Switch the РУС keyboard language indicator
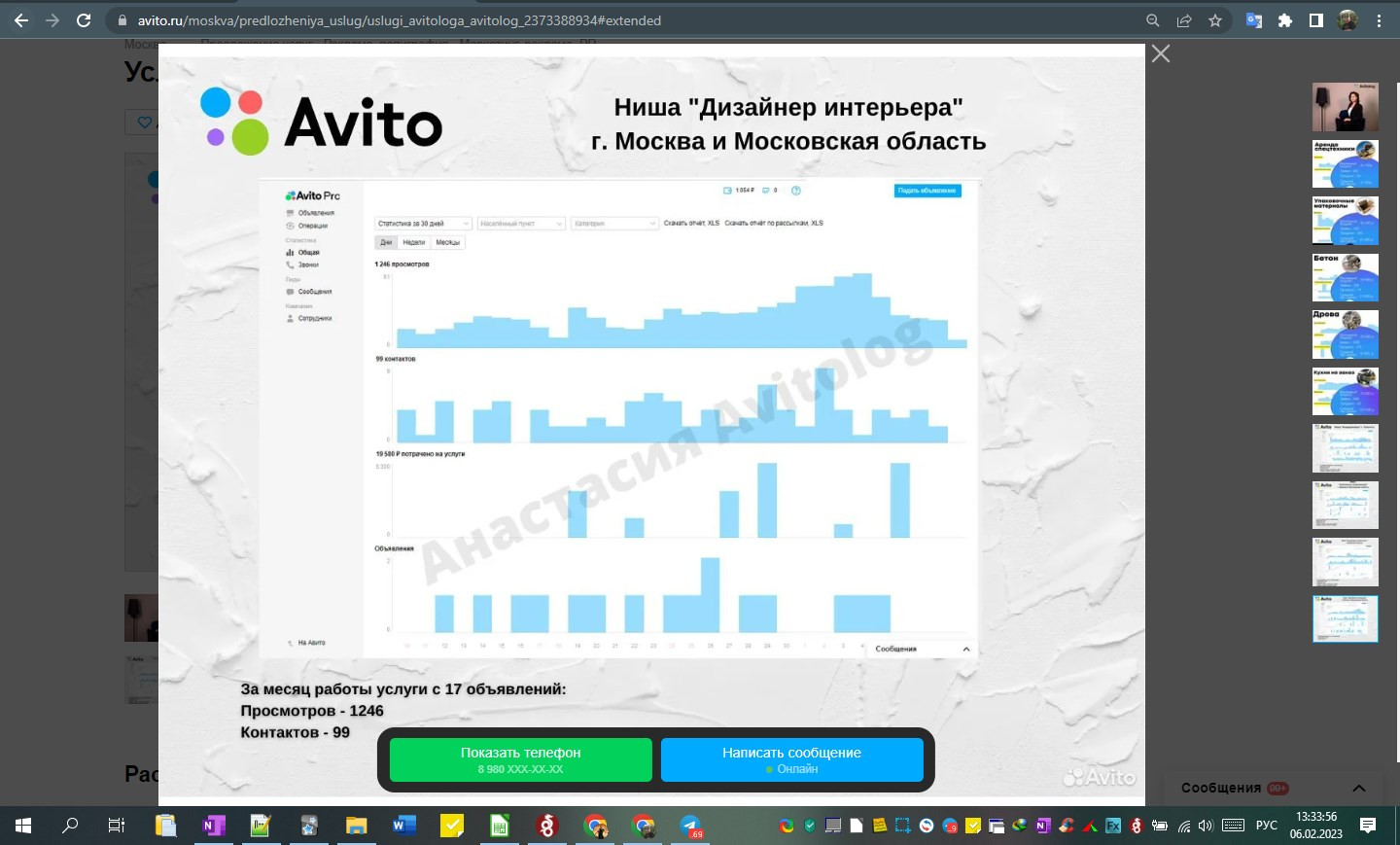Screen dimensions: 1400x845 1266,826
